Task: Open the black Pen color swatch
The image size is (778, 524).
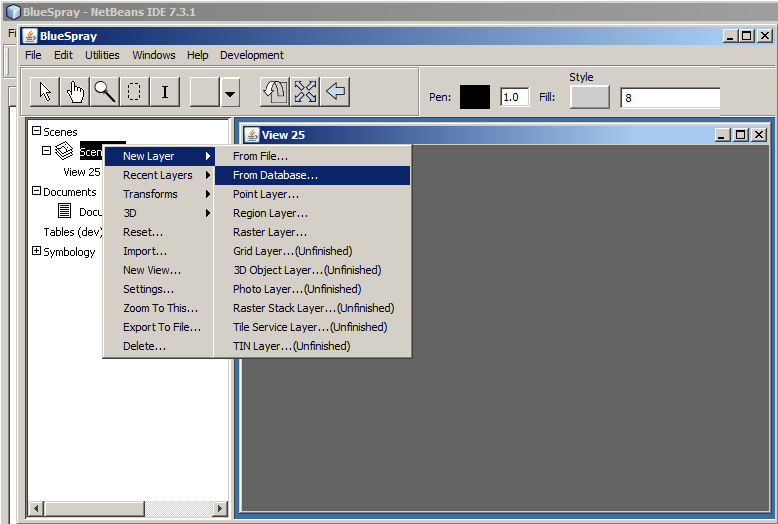Action: 474,97
